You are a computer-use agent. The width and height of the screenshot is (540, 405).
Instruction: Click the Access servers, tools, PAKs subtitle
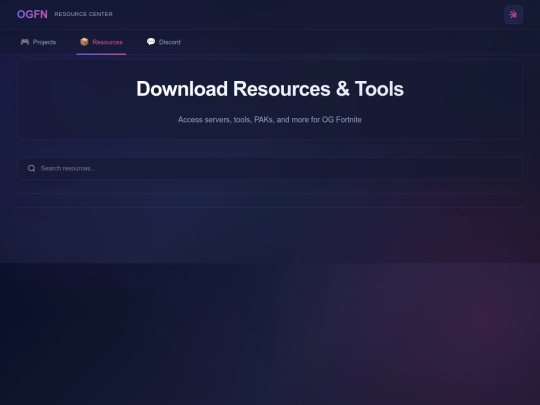[270, 120]
